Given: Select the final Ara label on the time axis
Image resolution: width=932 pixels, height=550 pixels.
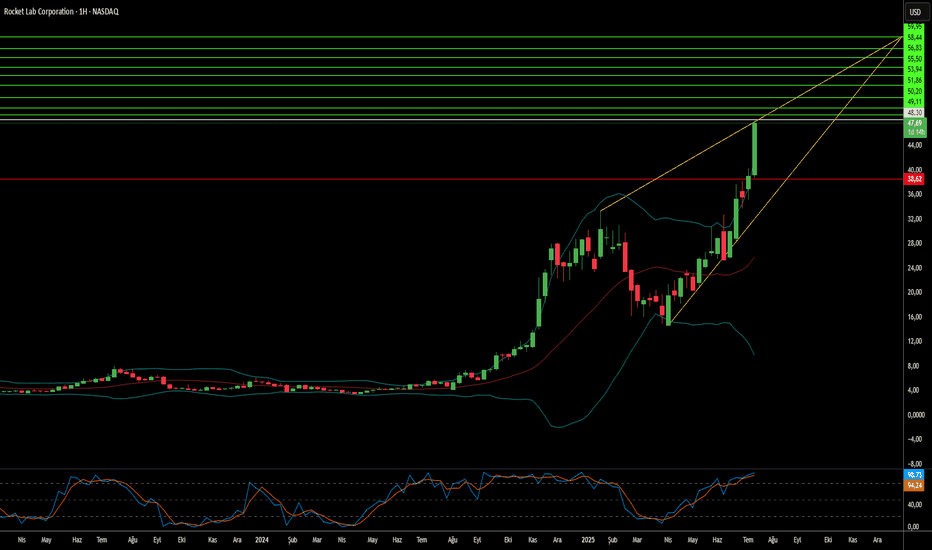Looking at the screenshot, I should tap(877, 540).
